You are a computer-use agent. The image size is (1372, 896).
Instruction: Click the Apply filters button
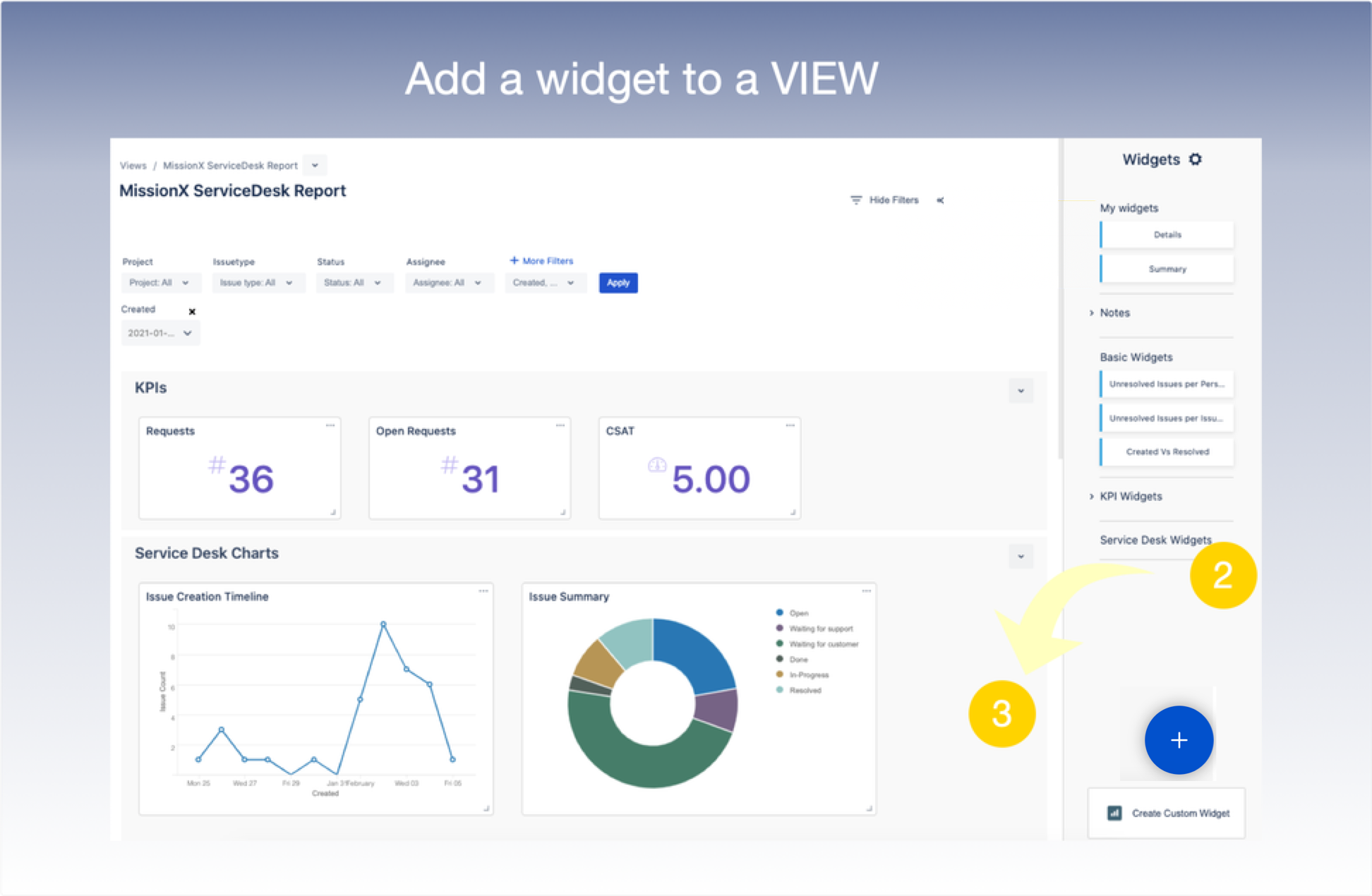[x=618, y=283]
